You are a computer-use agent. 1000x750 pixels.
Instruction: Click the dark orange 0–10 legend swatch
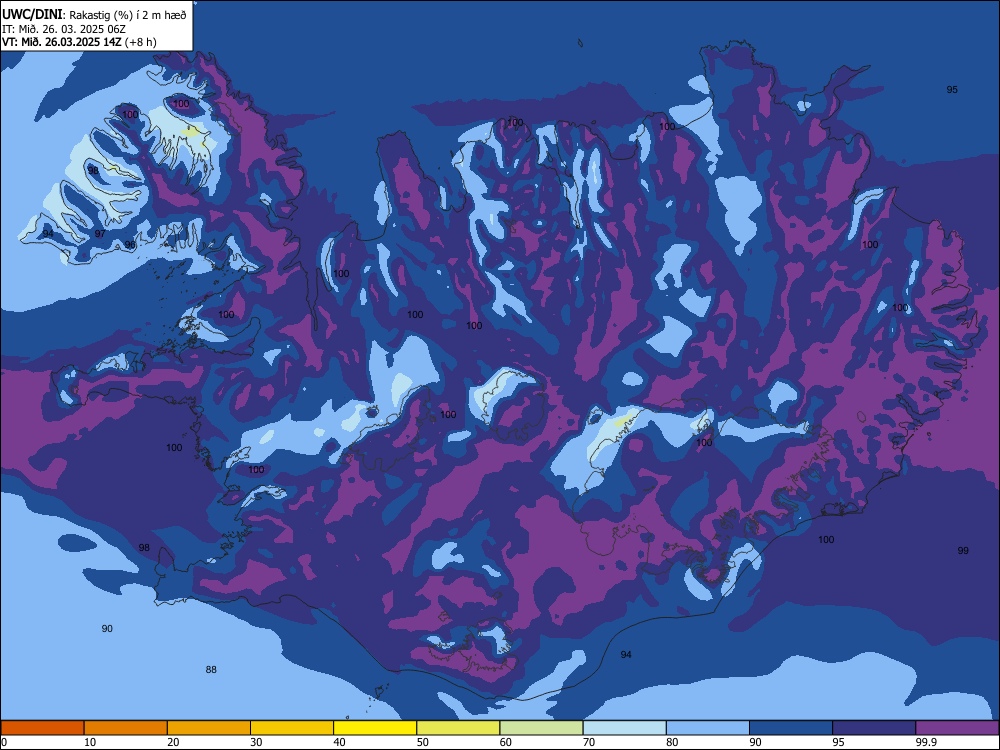(42, 728)
